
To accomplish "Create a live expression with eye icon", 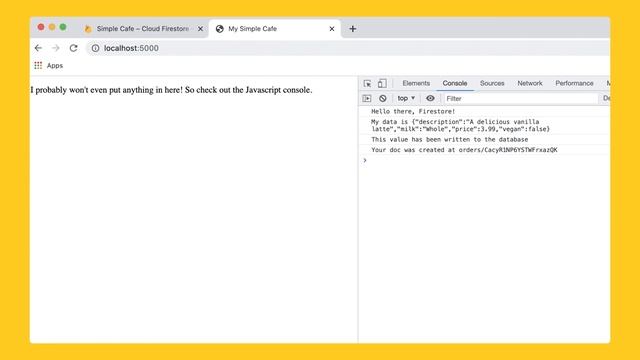I will tap(430, 98).
